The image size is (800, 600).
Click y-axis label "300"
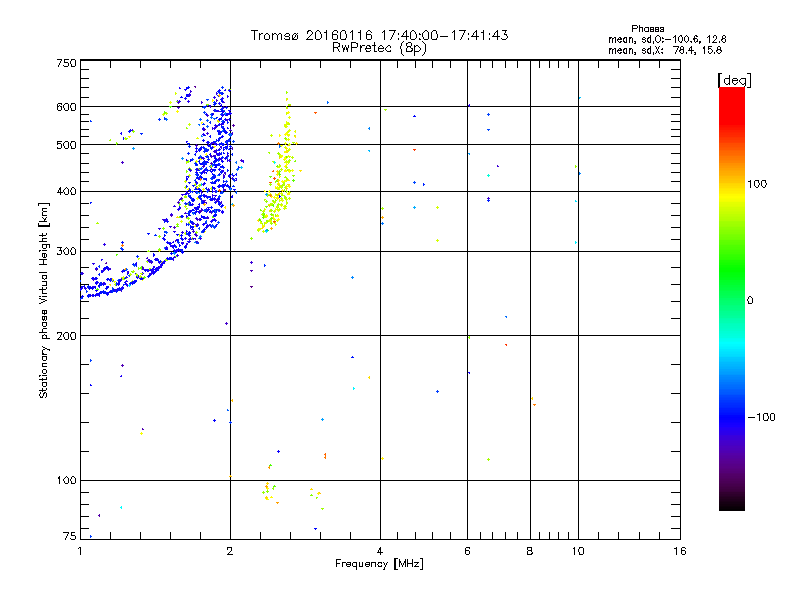click(66, 251)
